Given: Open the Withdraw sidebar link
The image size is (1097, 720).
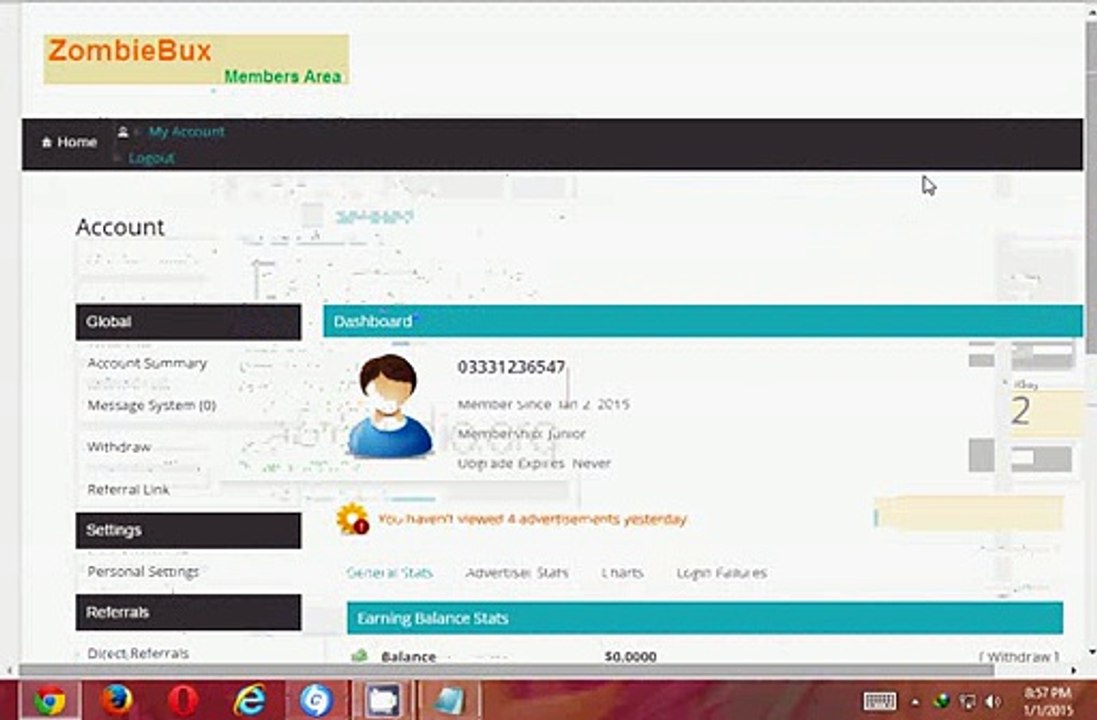Looking at the screenshot, I should 119,447.
